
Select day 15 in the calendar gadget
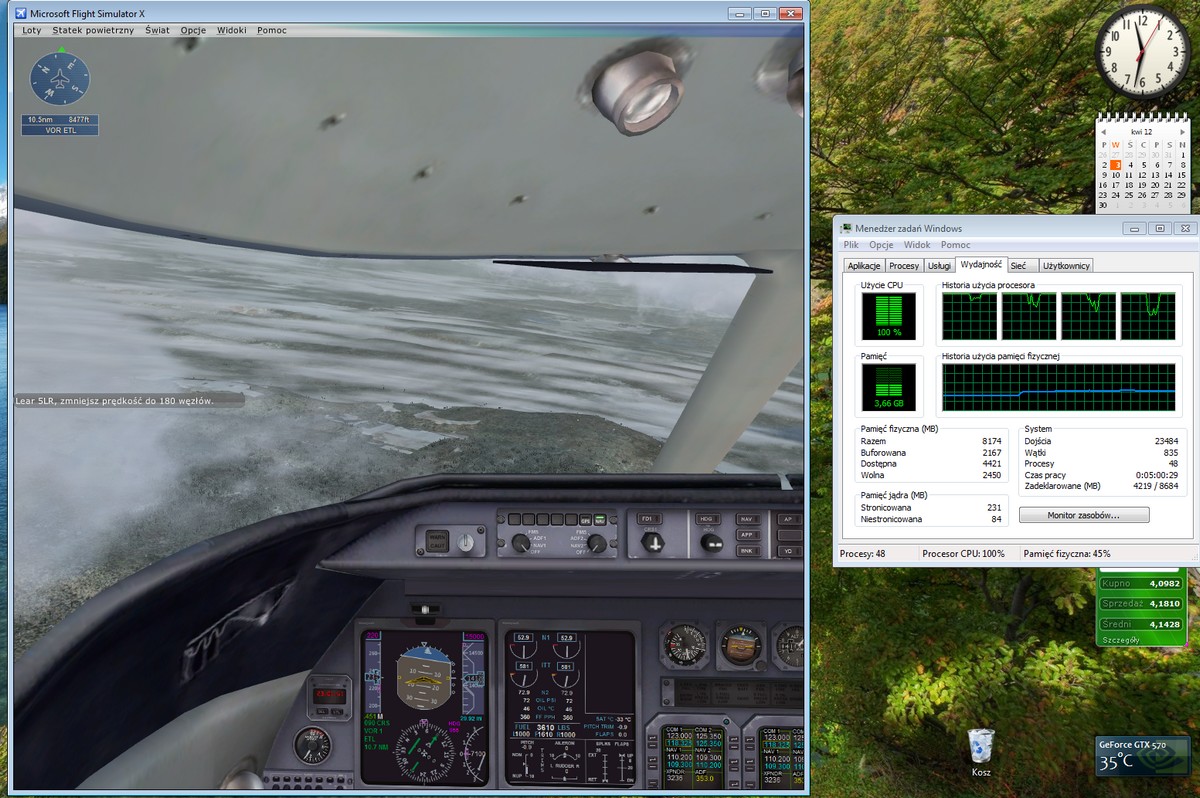point(1181,175)
